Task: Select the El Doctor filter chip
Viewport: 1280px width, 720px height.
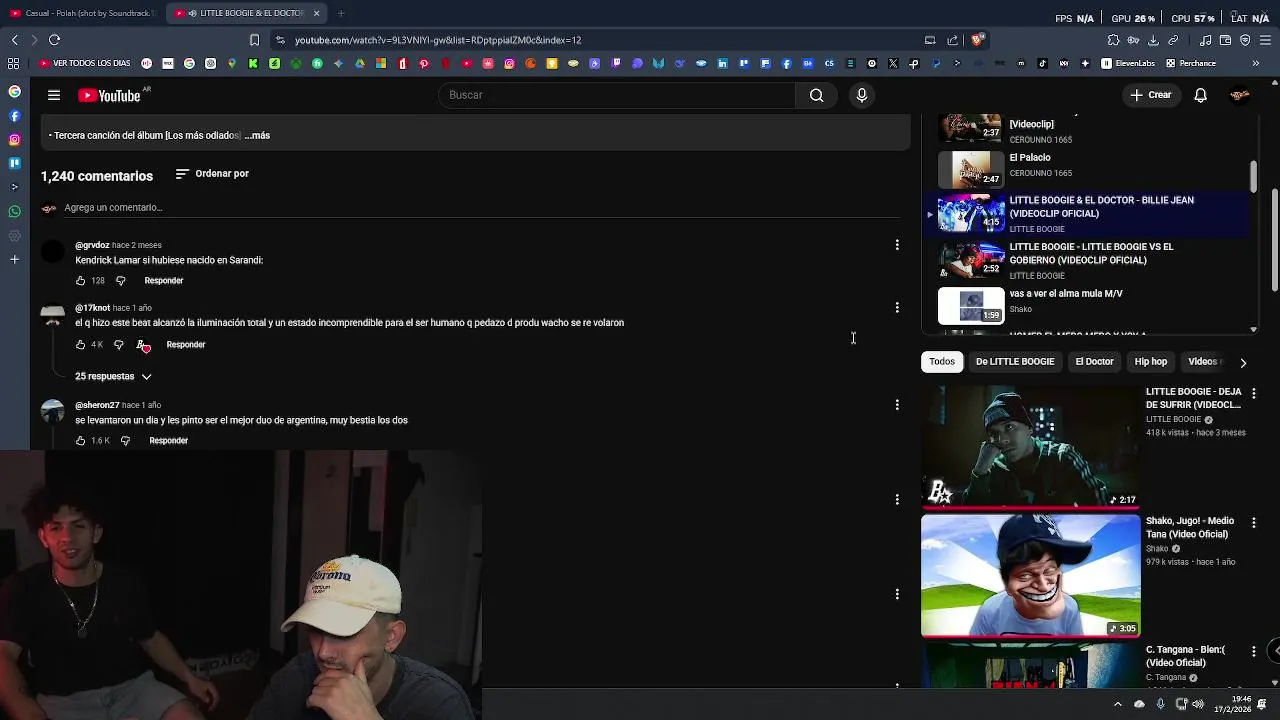Action: point(1094,362)
